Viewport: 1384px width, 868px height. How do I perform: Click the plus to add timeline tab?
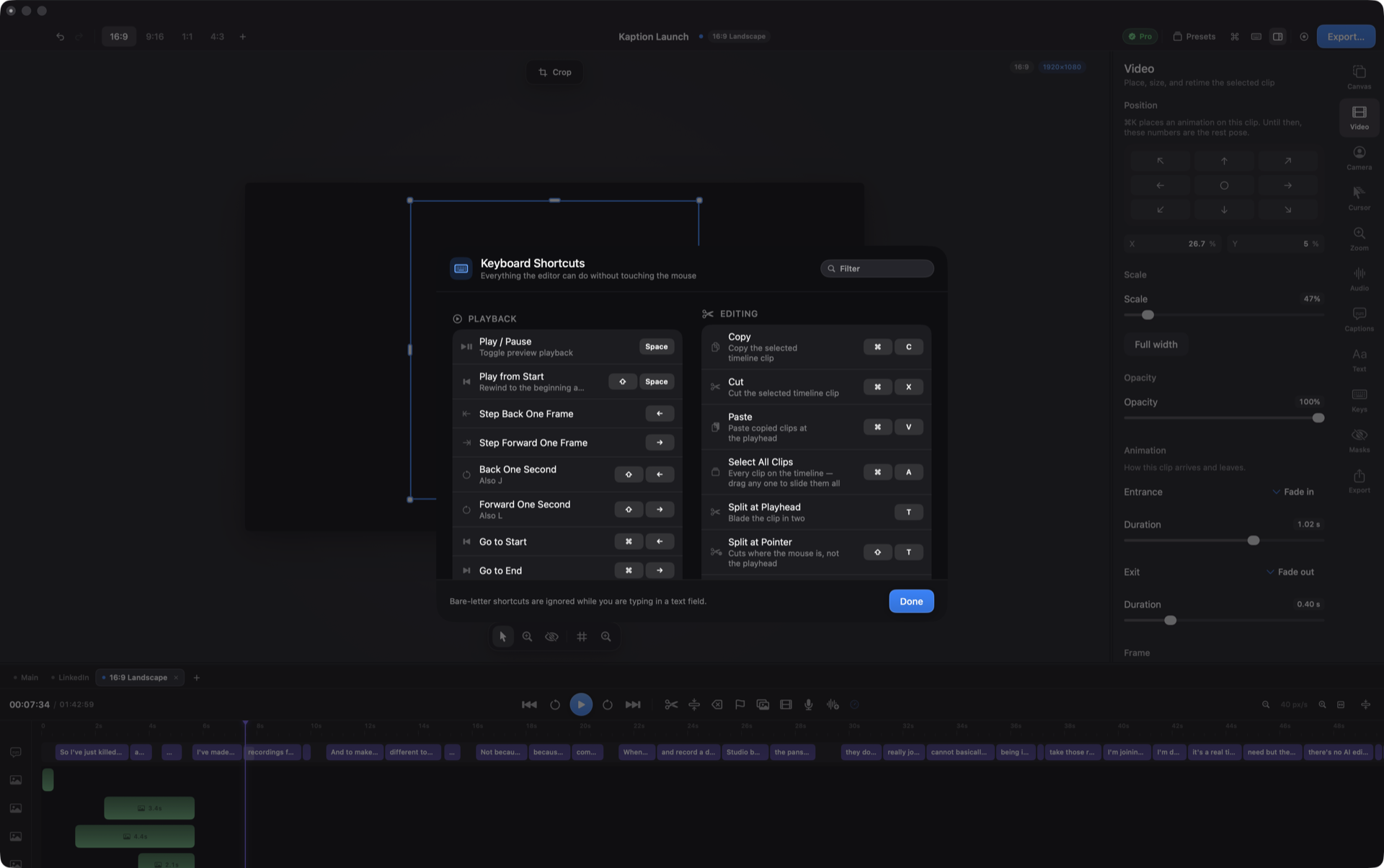coord(196,678)
